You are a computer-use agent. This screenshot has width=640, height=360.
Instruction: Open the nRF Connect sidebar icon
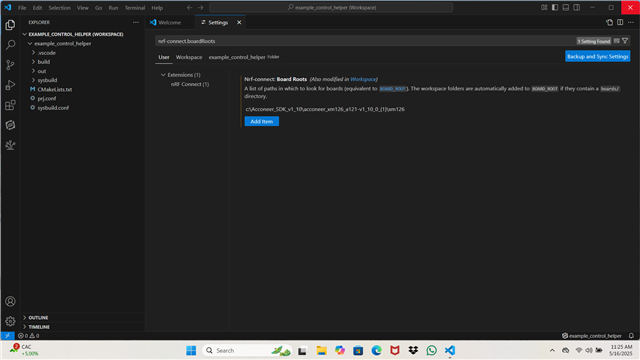point(10,125)
